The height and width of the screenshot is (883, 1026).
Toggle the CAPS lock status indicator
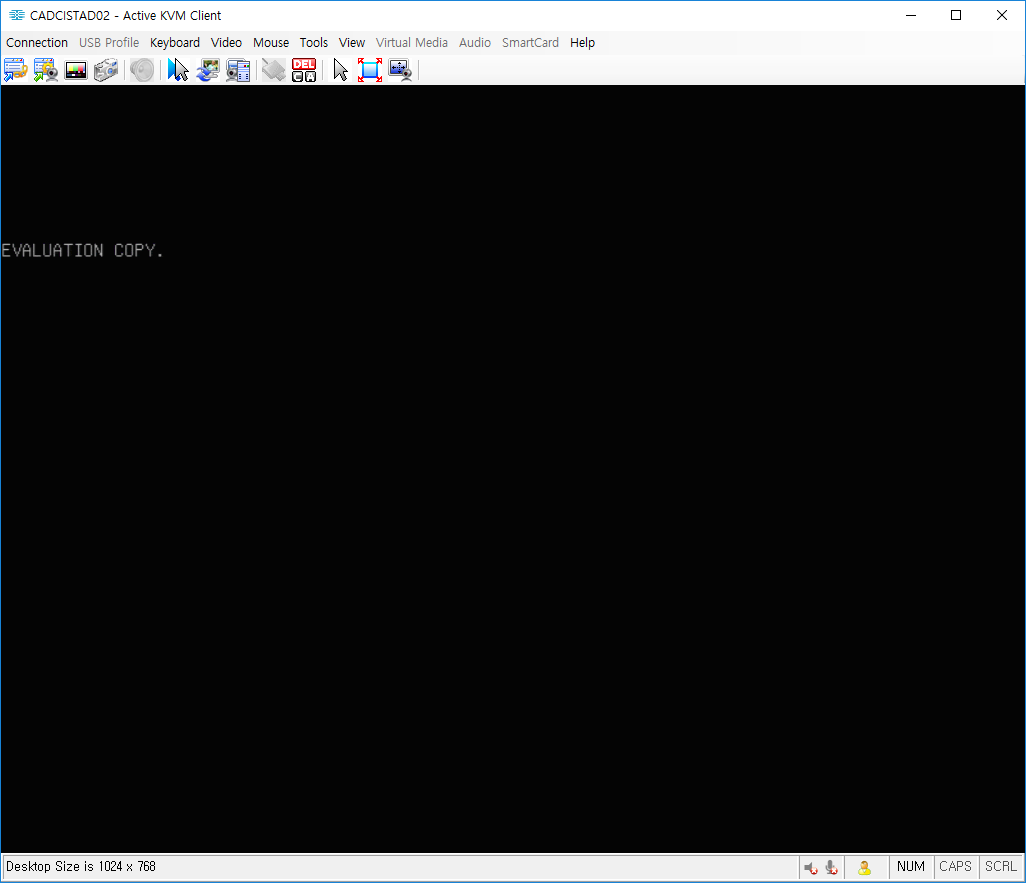955,867
